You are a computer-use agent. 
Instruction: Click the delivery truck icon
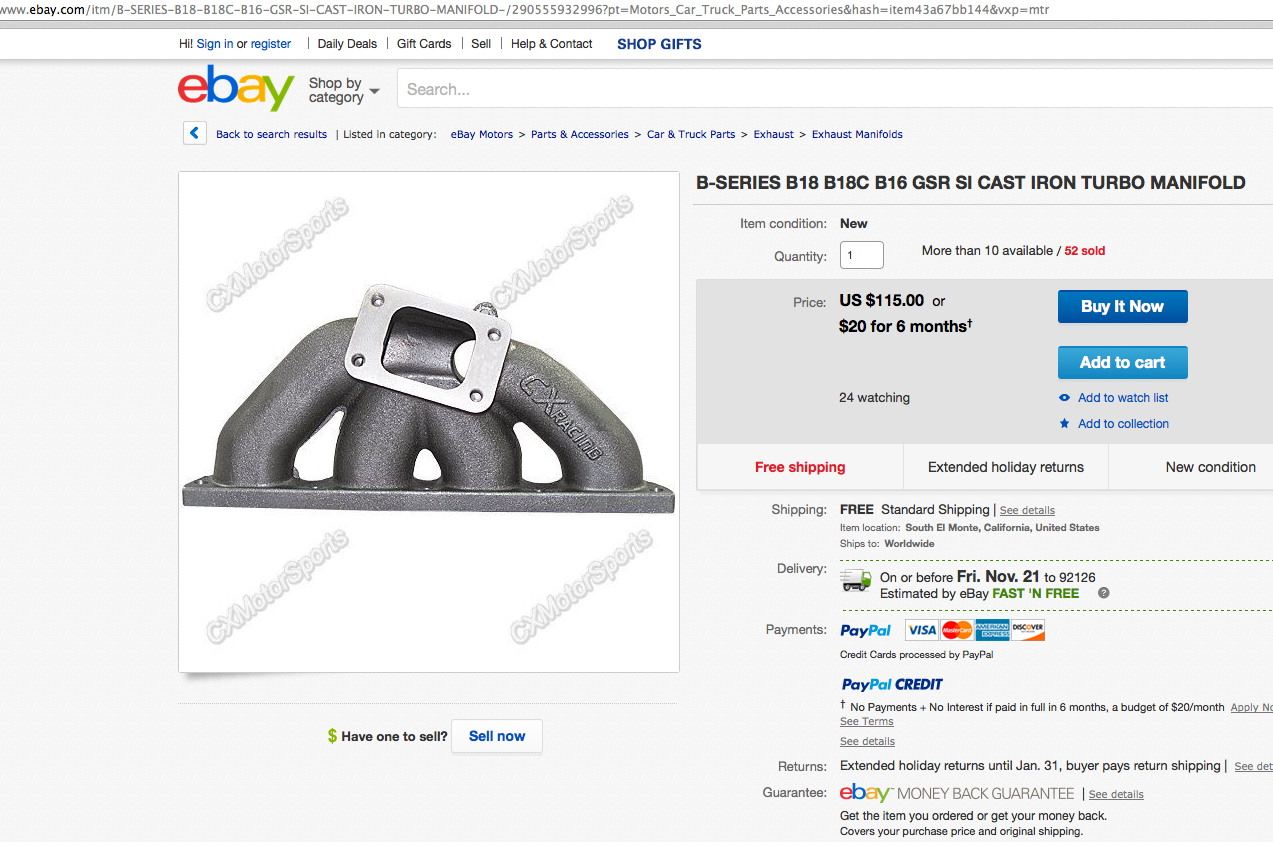point(856,580)
